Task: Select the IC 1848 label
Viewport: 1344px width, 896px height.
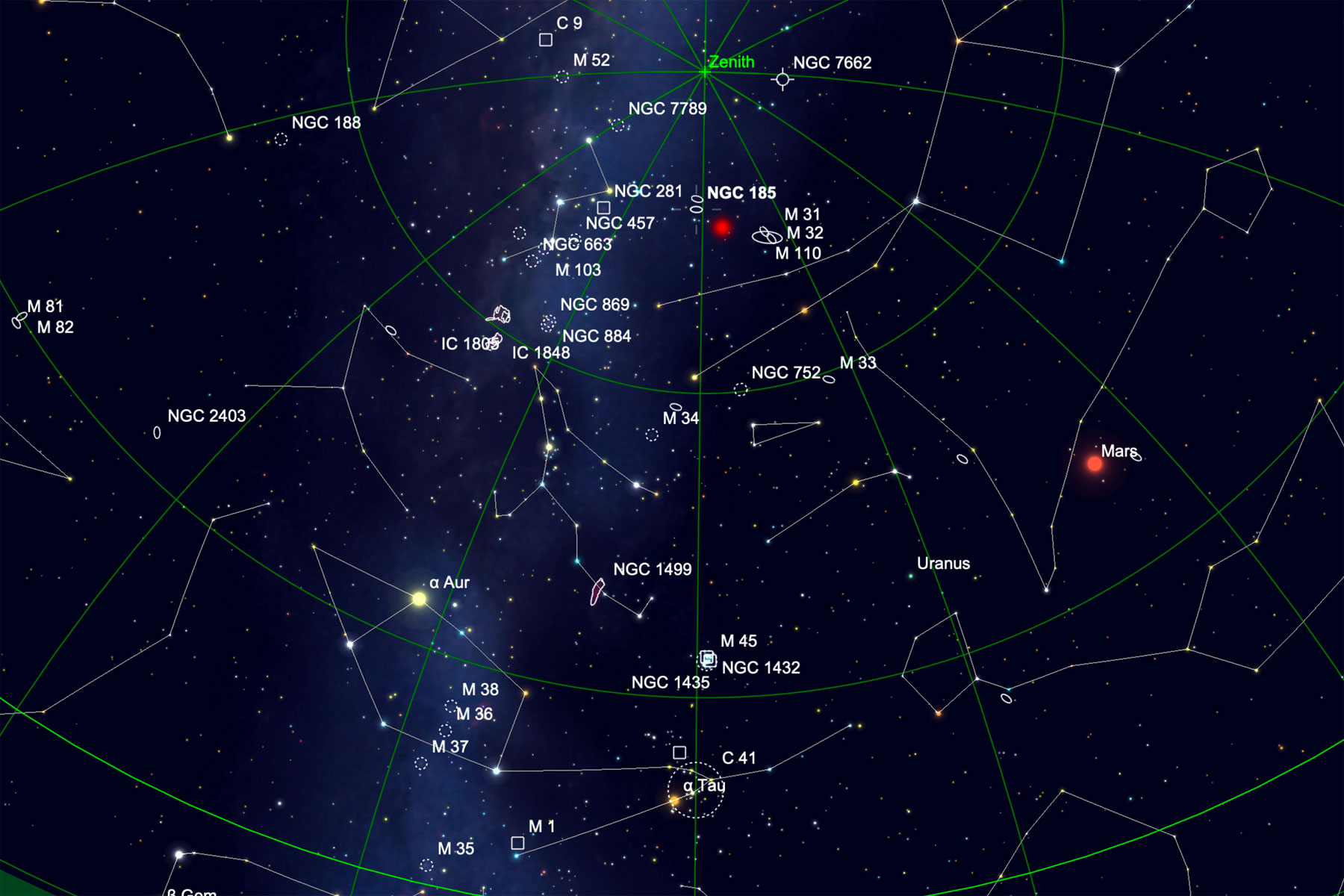Action: (x=541, y=352)
